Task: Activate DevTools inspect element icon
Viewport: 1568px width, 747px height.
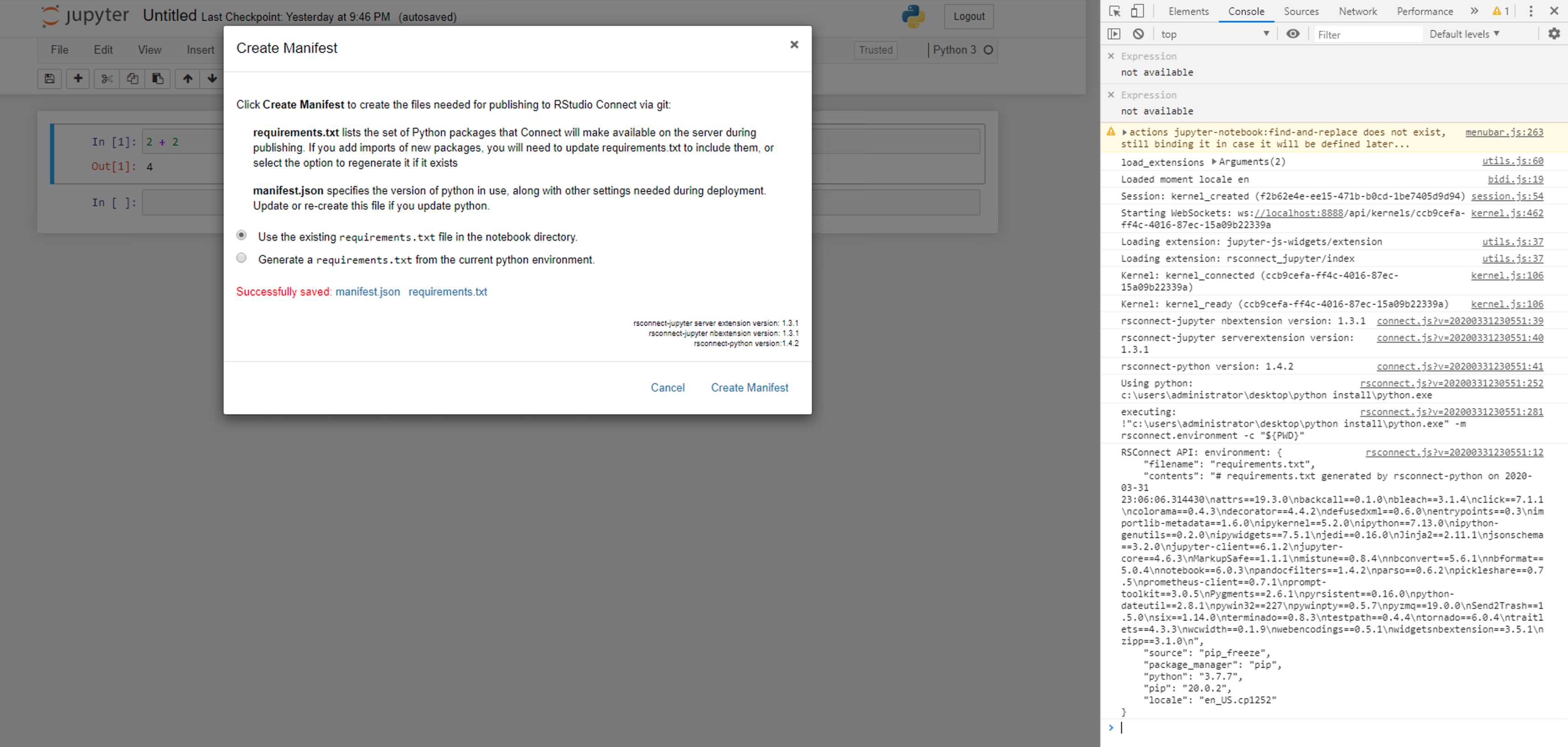Action: point(1114,11)
